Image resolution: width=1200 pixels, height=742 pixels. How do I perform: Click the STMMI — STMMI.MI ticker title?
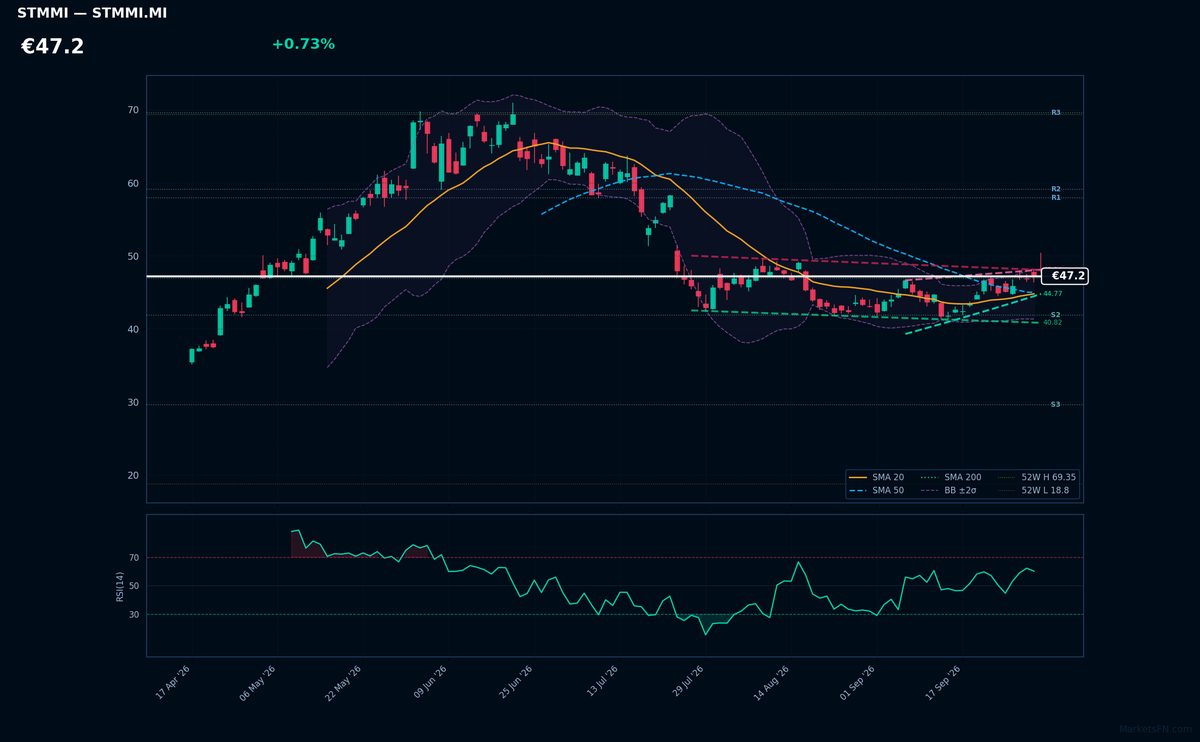point(92,13)
